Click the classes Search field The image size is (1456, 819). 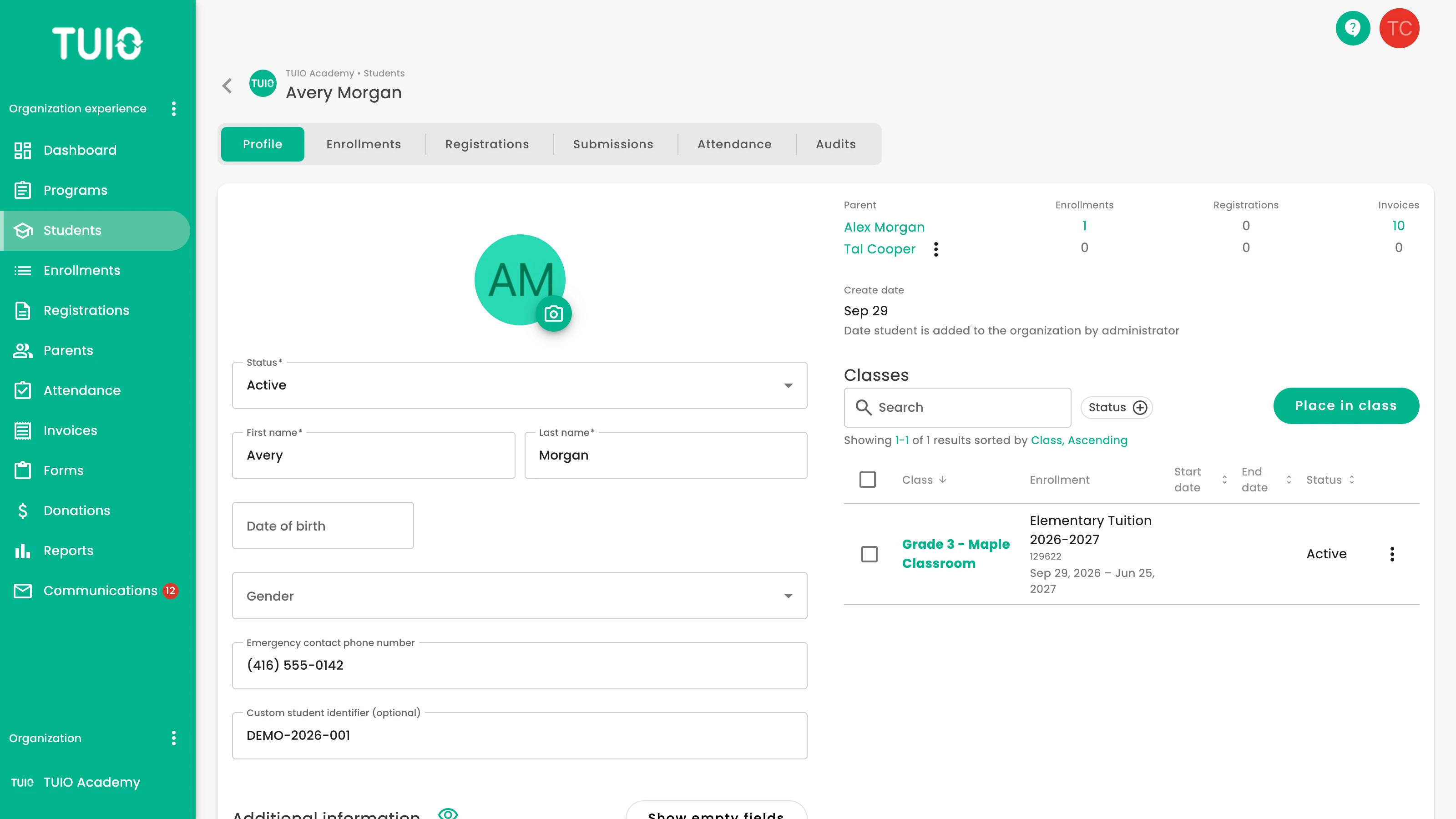[x=957, y=408]
